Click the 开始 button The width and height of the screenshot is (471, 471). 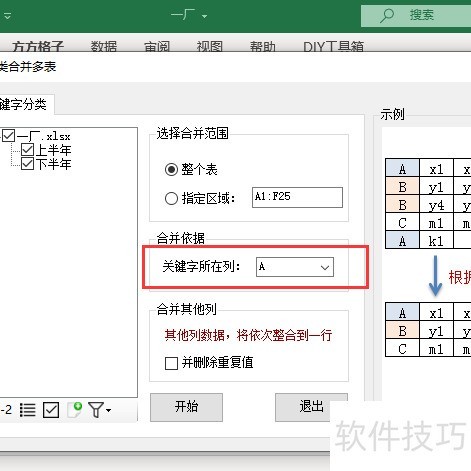pyautogui.click(x=186, y=407)
